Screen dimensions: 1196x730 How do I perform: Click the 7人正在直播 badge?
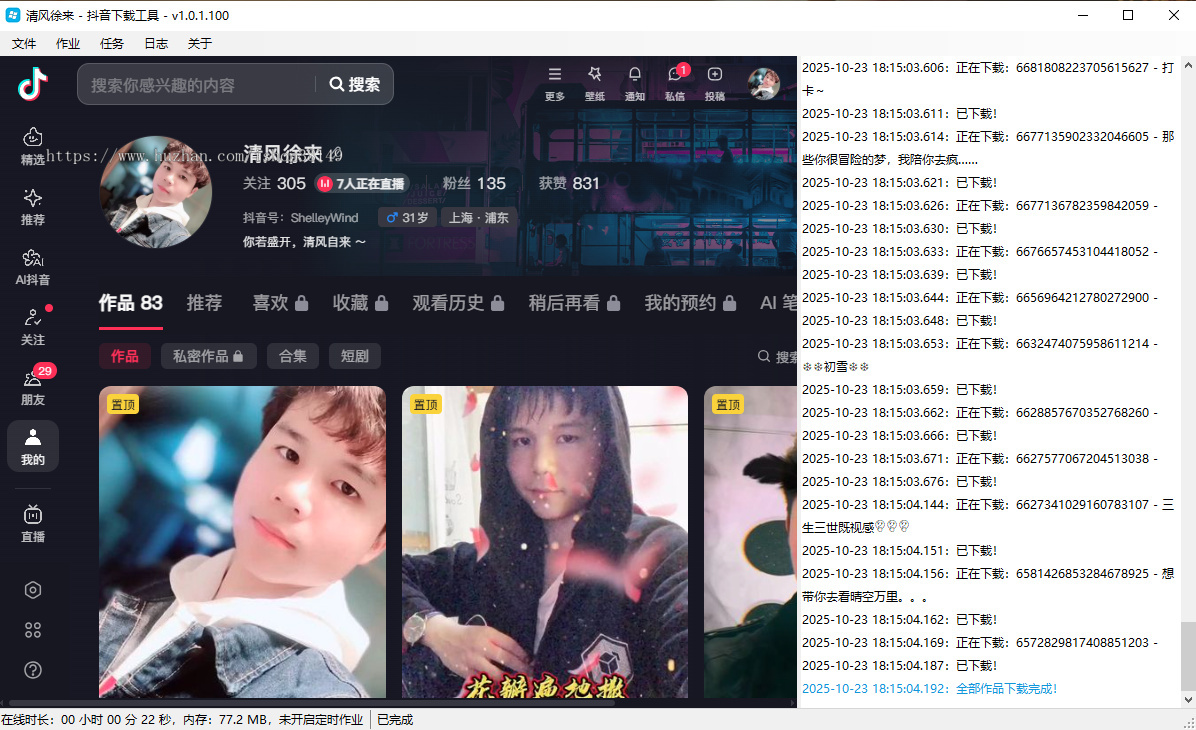tap(362, 184)
